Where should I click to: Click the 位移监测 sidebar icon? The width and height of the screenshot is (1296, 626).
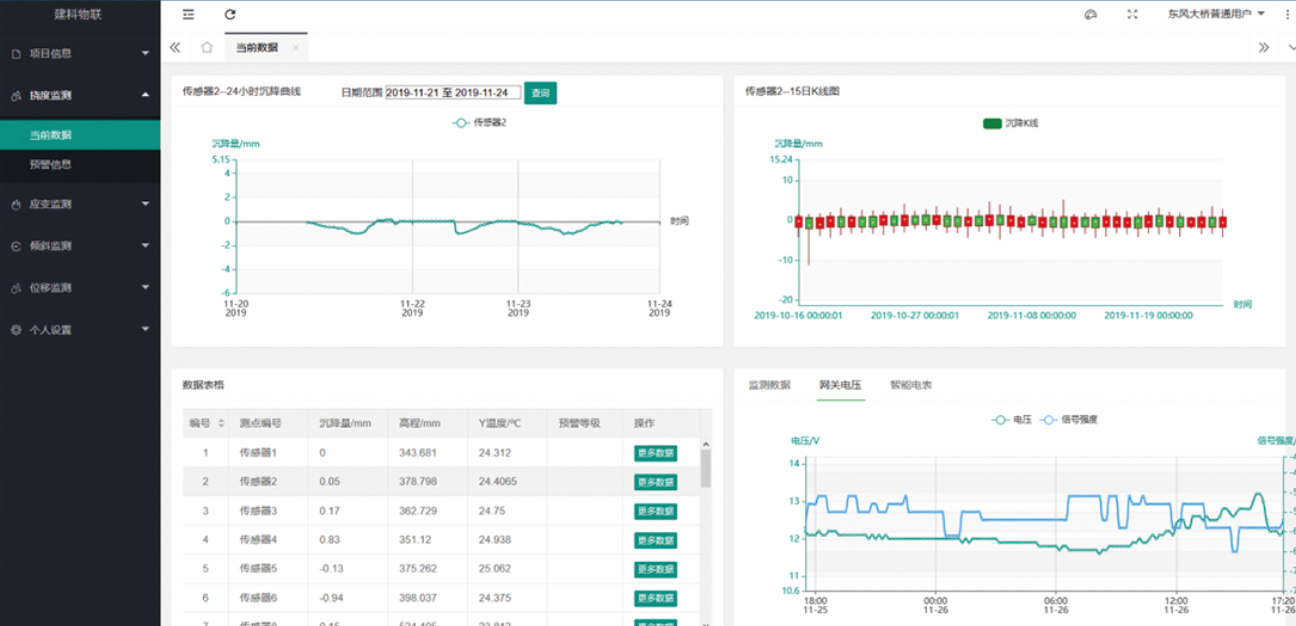[x=15, y=288]
